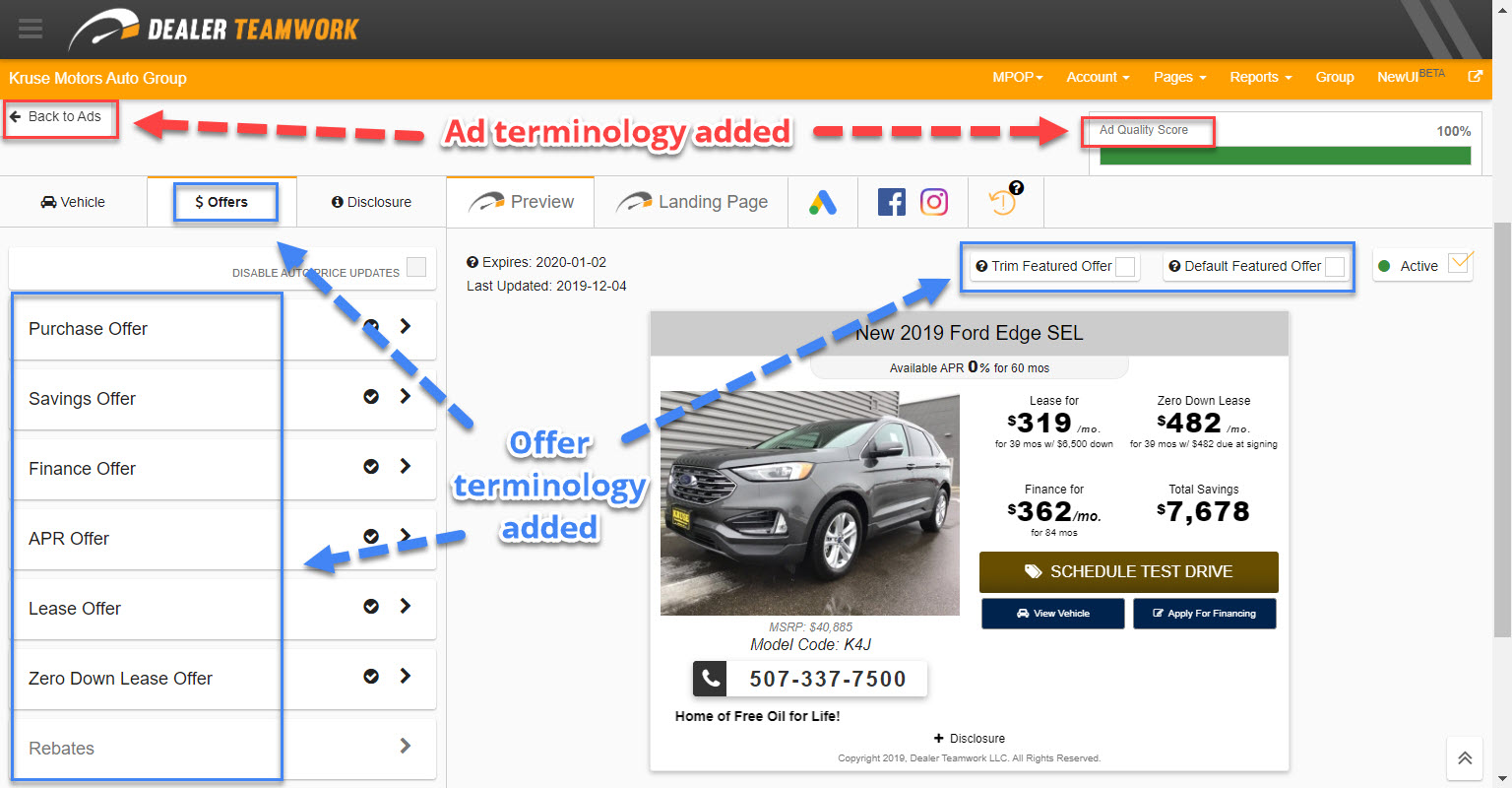The height and width of the screenshot is (788, 1512).
Task: Toggle Disable Auto Price Updates checkbox
Action: point(416,267)
